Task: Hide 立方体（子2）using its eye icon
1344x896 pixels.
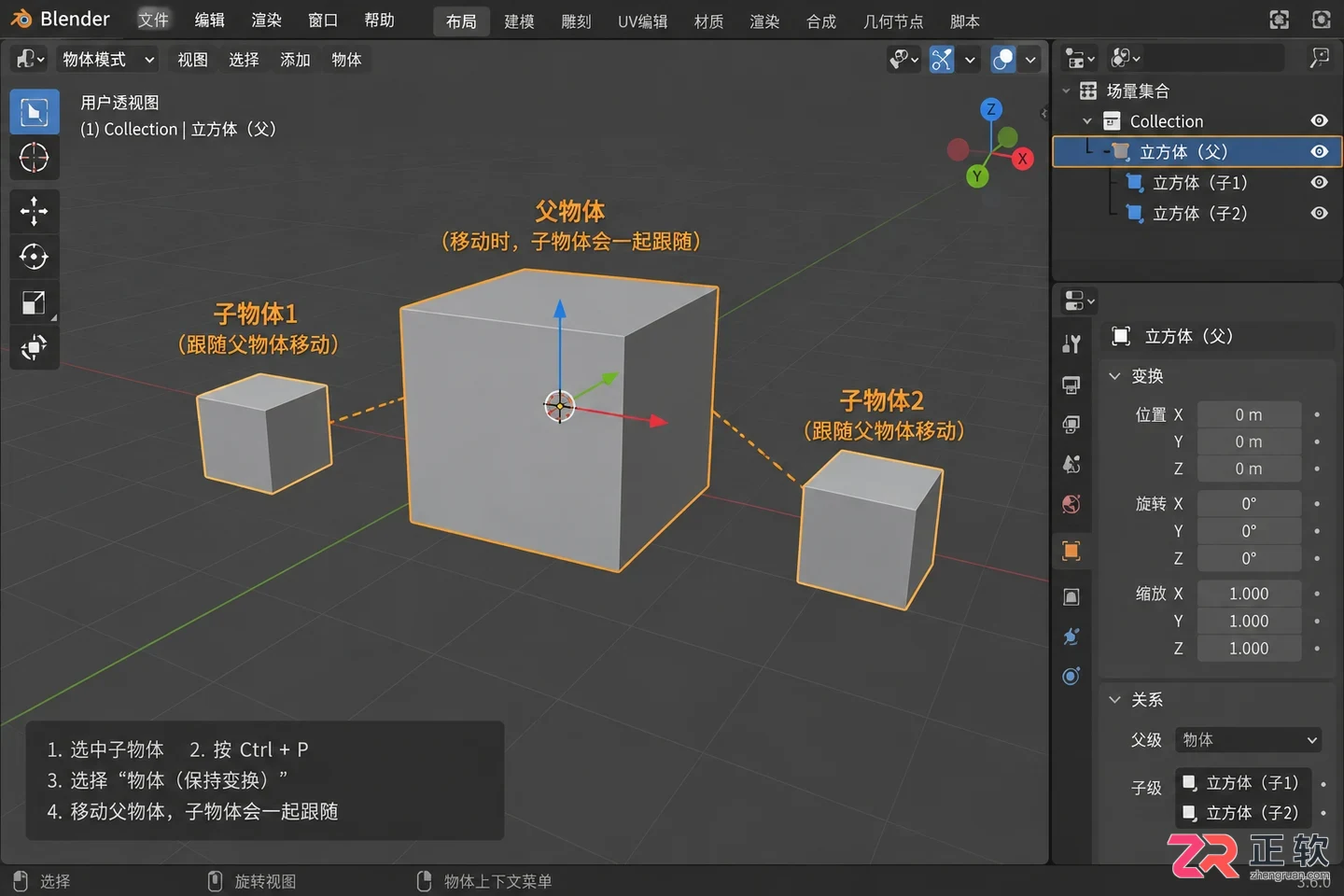Action: click(x=1319, y=213)
